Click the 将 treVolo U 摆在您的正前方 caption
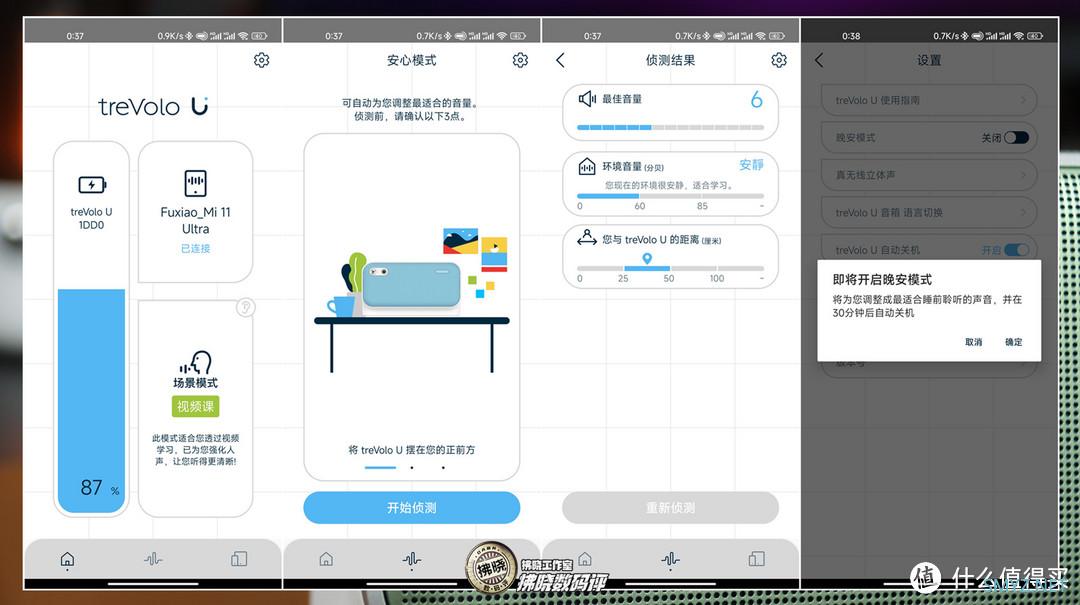This screenshot has height=605, width=1080. 411,449
